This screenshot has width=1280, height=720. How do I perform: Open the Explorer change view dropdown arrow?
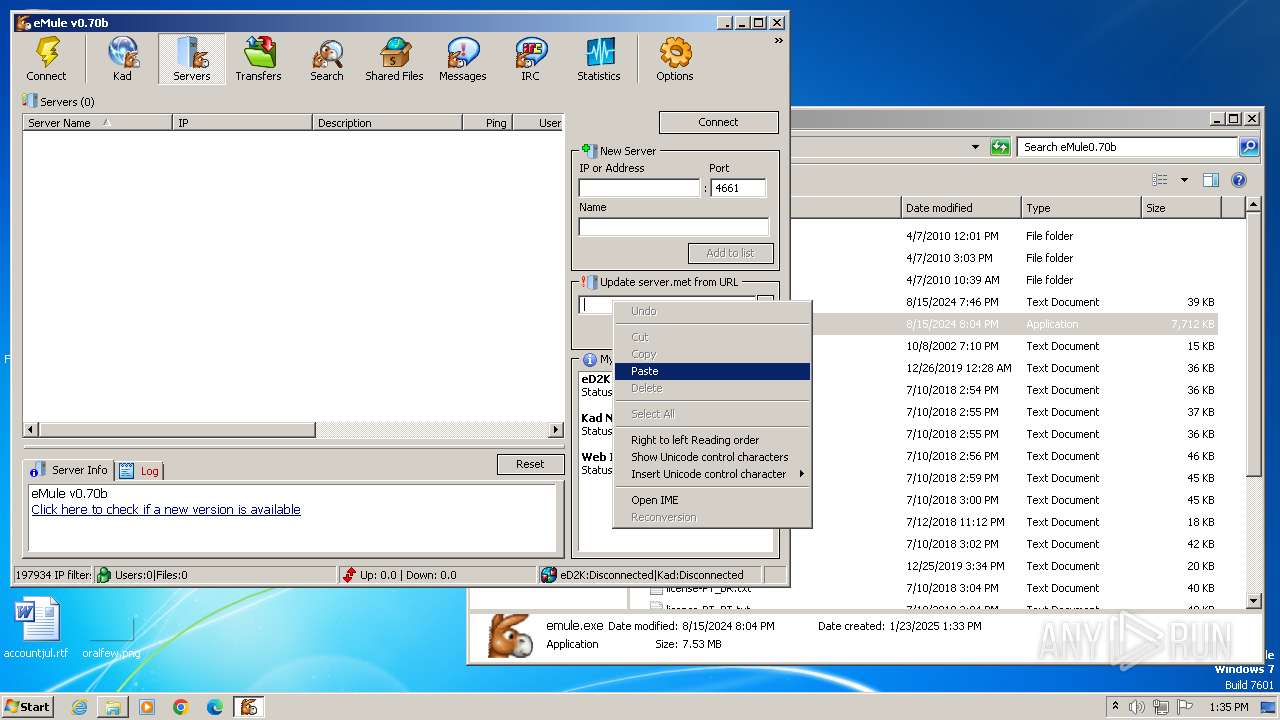coord(1184,180)
